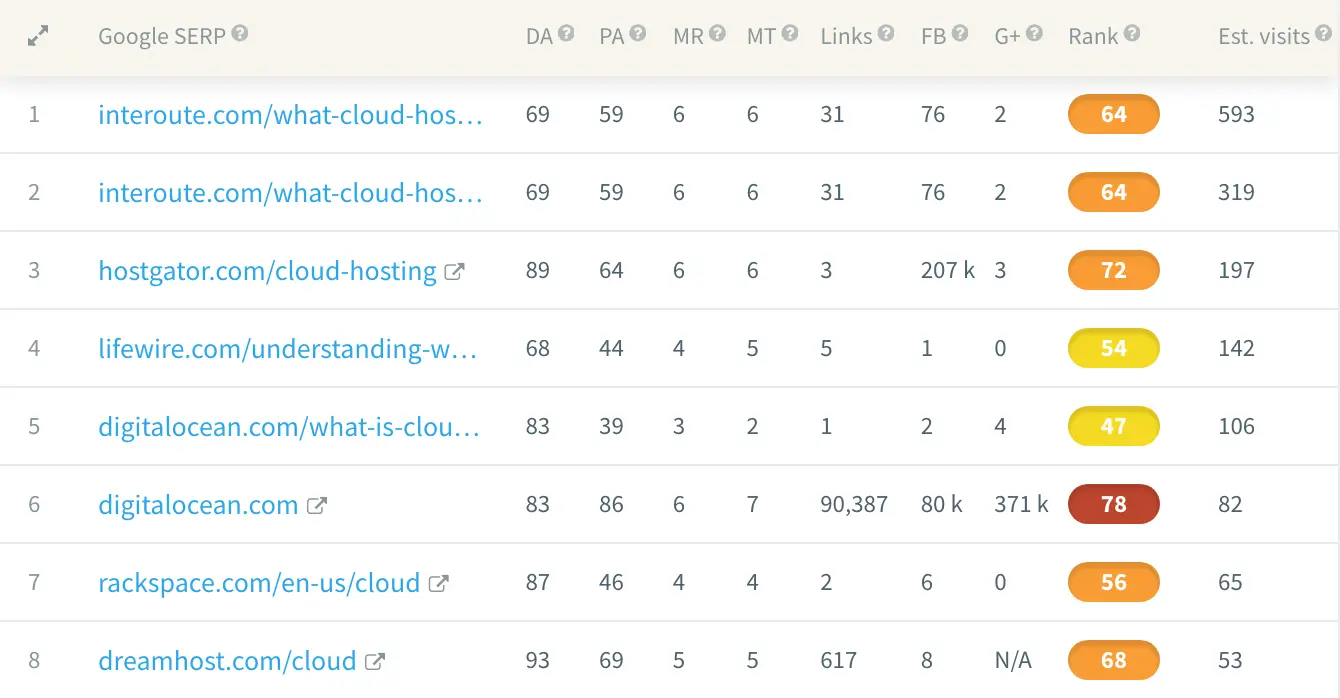This screenshot has width=1340, height=698.
Task: Click the G+ column help icon
Action: [x=1035, y=33]
